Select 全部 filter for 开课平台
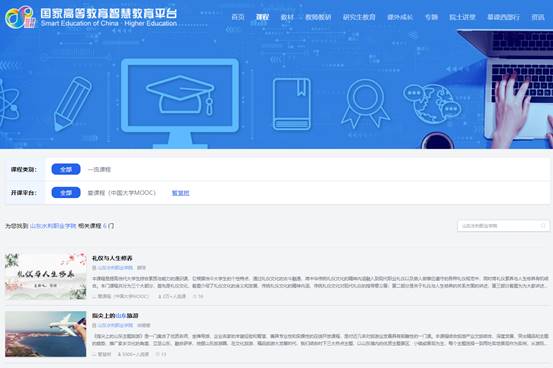This screenshot has height=368, width=553. coord(66,193)
